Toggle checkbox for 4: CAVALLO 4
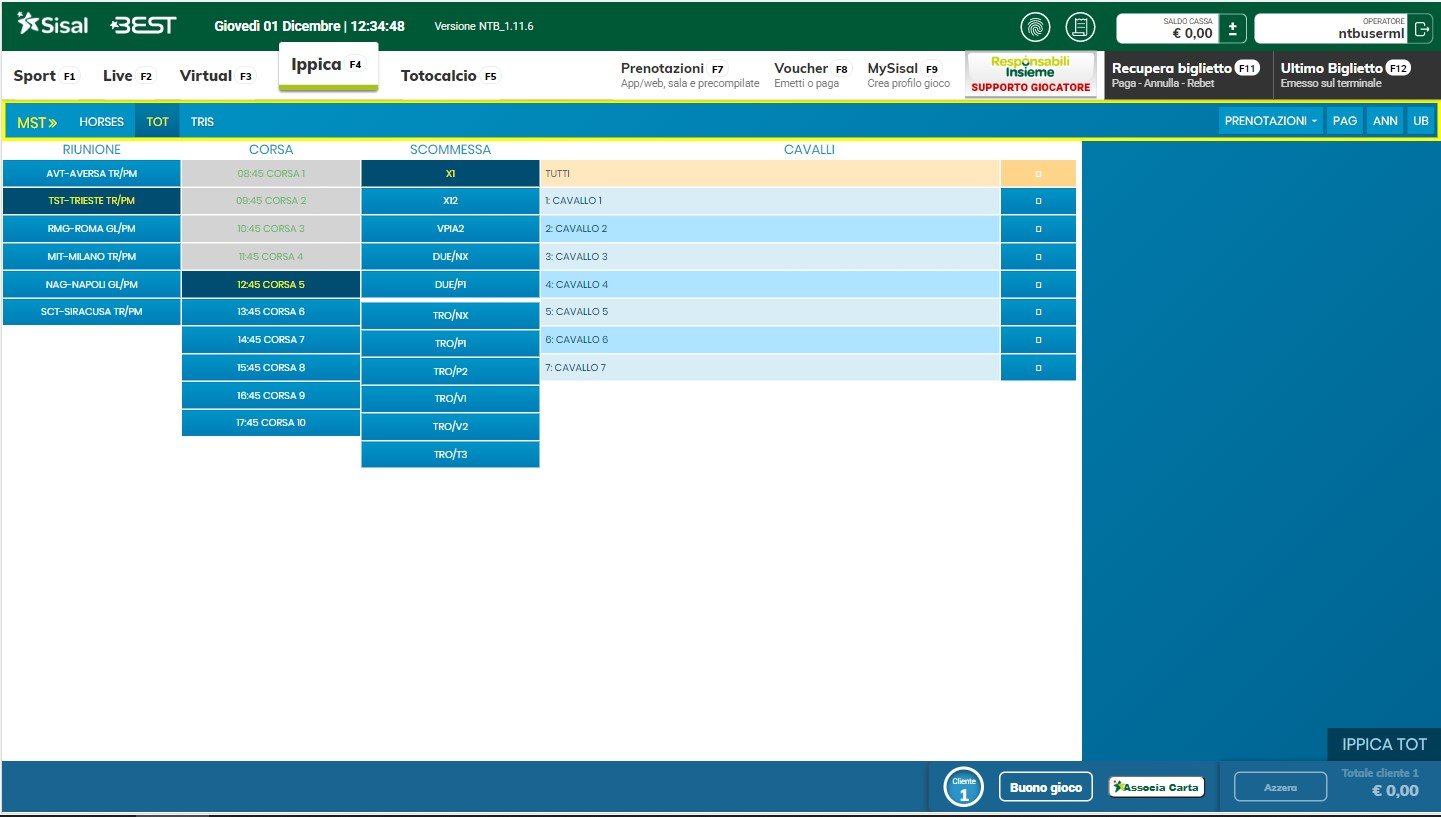The image size is (1441, 817). click(1038, 284)
